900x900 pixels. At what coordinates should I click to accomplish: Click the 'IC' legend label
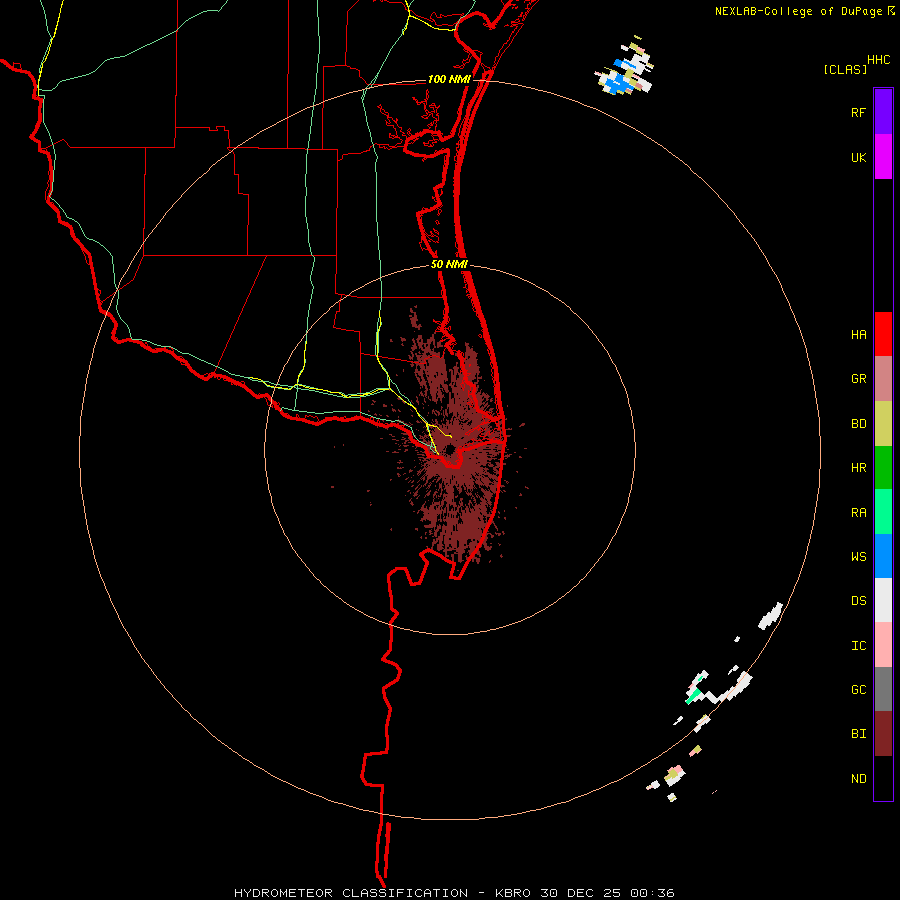point(858,646)
